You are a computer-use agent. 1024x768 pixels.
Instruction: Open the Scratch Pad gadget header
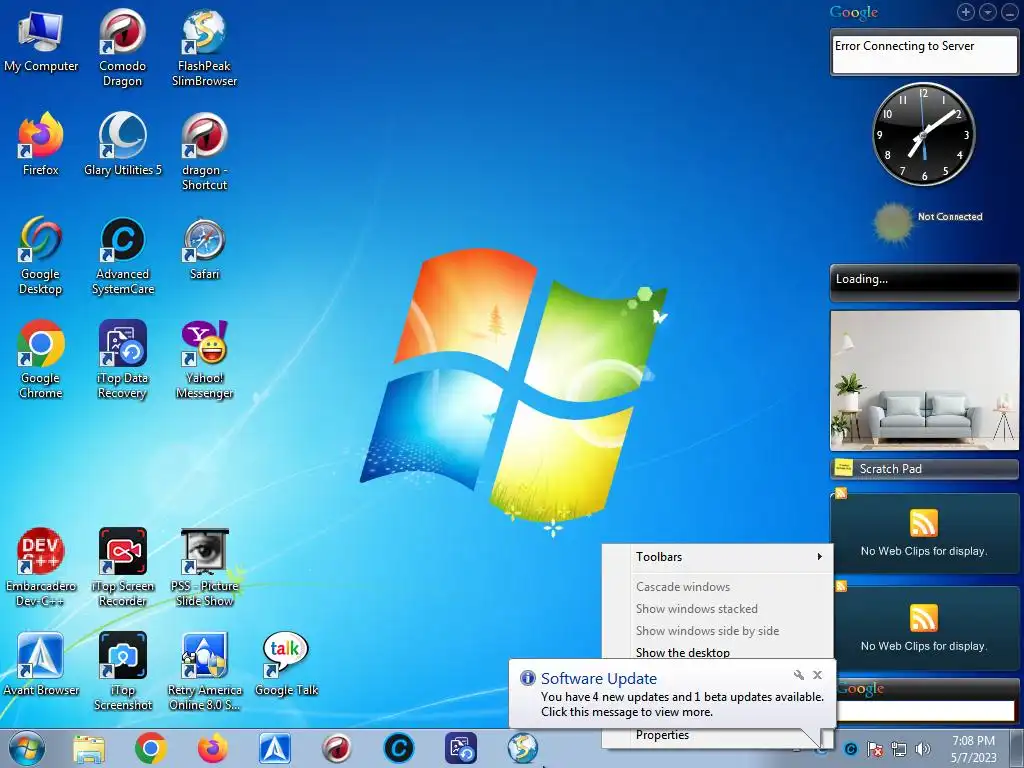click(x=924, y=469)
